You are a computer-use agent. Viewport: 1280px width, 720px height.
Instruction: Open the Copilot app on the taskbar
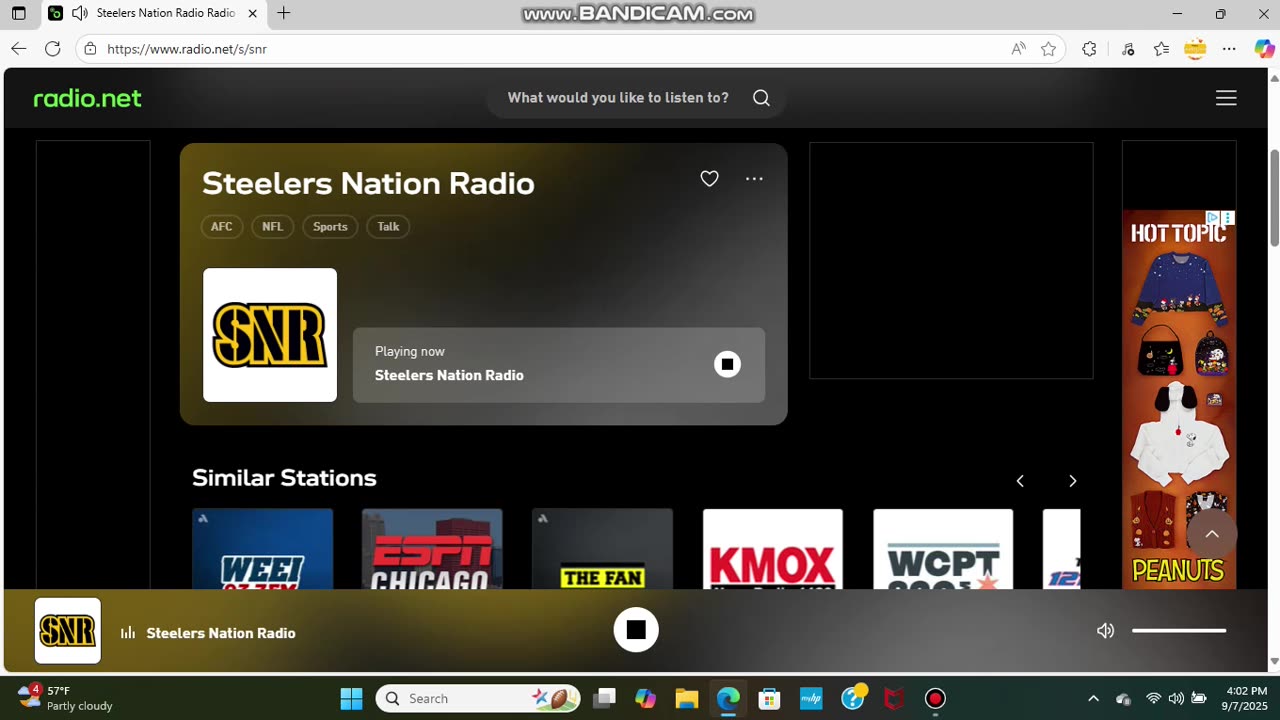[645, 698]
